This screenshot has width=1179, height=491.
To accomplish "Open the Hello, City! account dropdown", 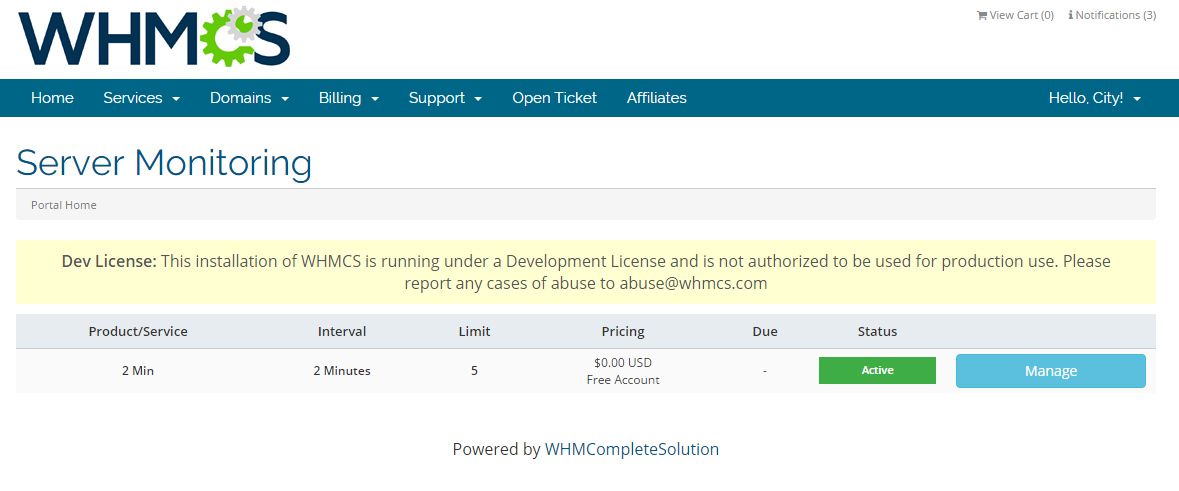I will (x=1095, y=98).
